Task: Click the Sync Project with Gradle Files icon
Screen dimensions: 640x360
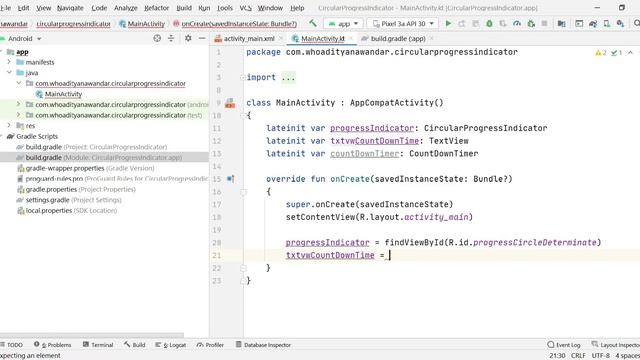Action: click(x=593, y=24)
